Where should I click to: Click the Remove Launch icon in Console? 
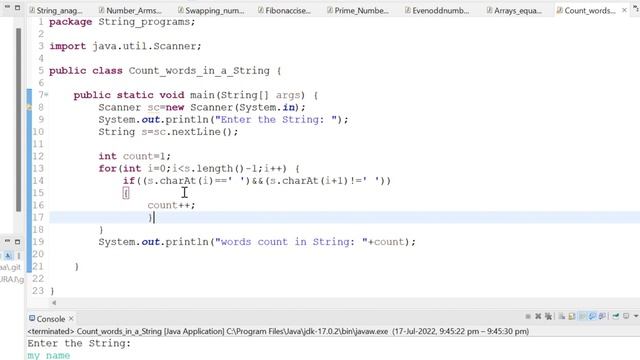(x=538, y=316)
